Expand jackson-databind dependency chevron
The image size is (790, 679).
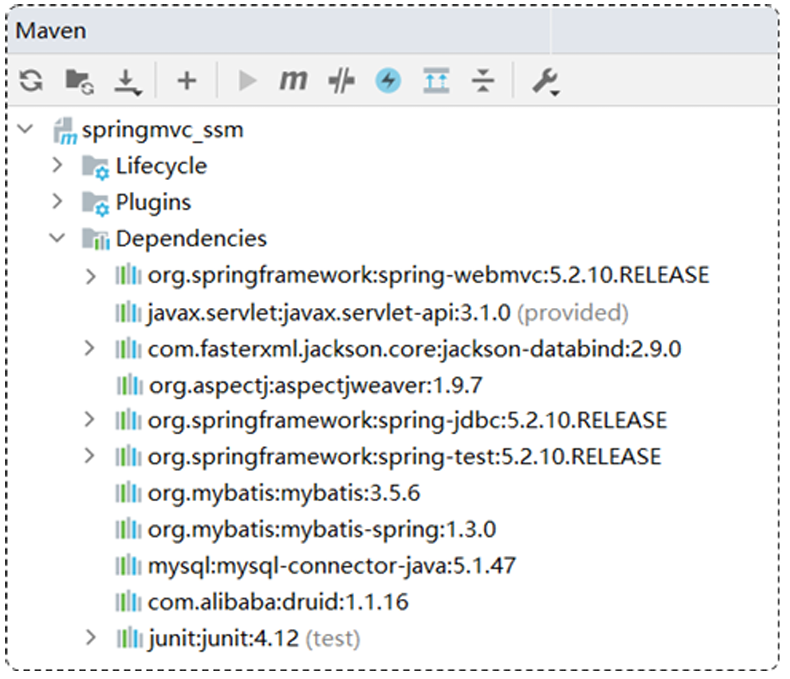point(89,348)
